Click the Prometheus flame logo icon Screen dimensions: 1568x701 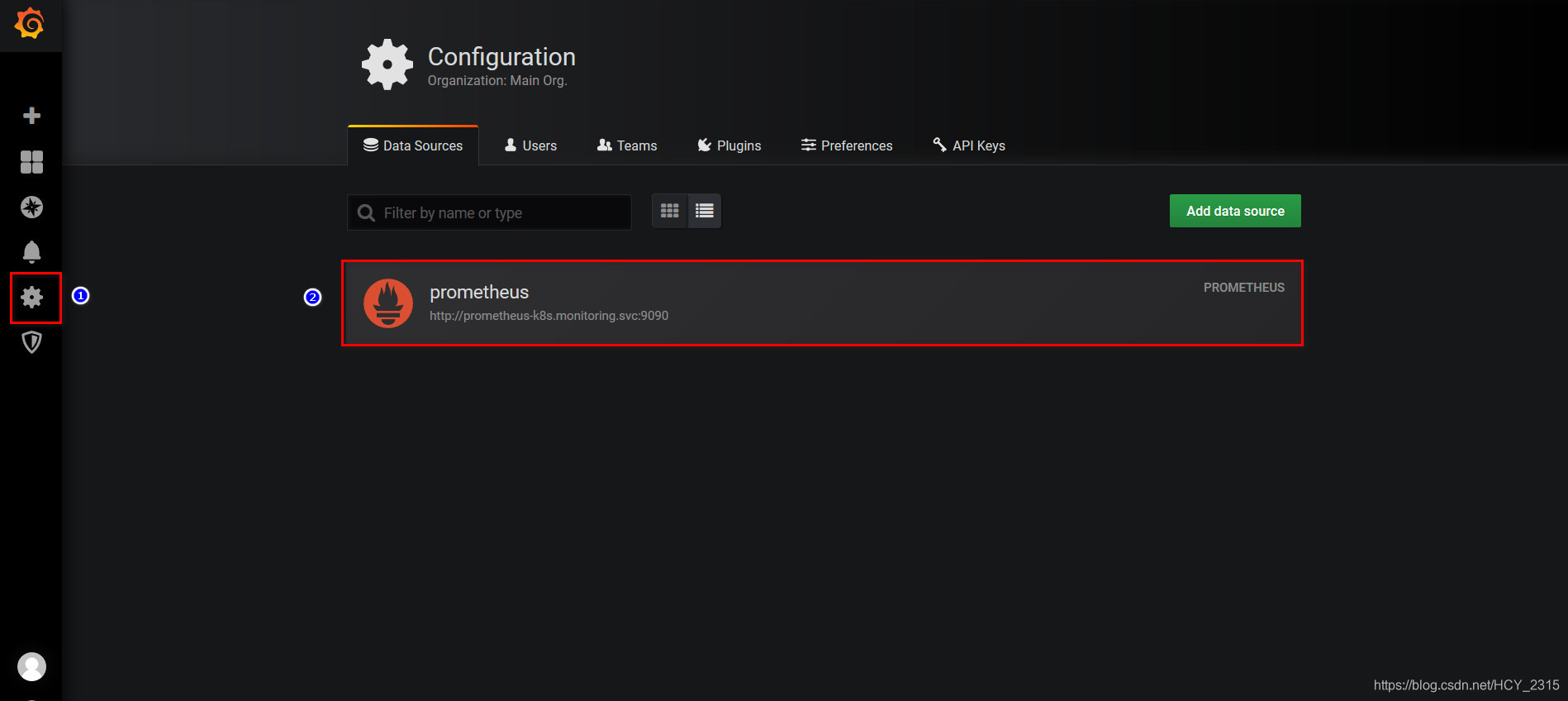click(x=388, y=303)
